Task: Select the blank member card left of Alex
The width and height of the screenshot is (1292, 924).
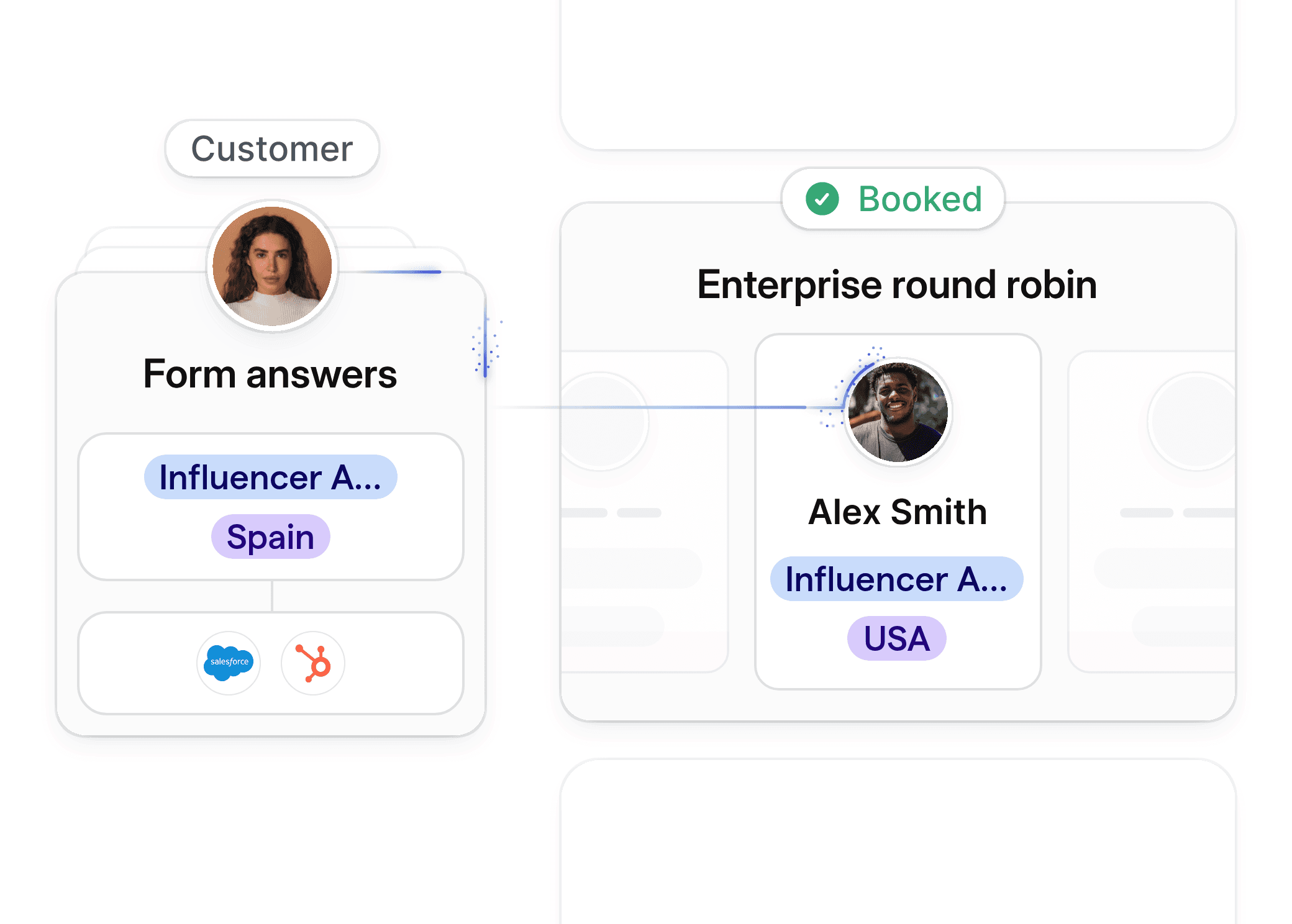Action: [644, 512]
